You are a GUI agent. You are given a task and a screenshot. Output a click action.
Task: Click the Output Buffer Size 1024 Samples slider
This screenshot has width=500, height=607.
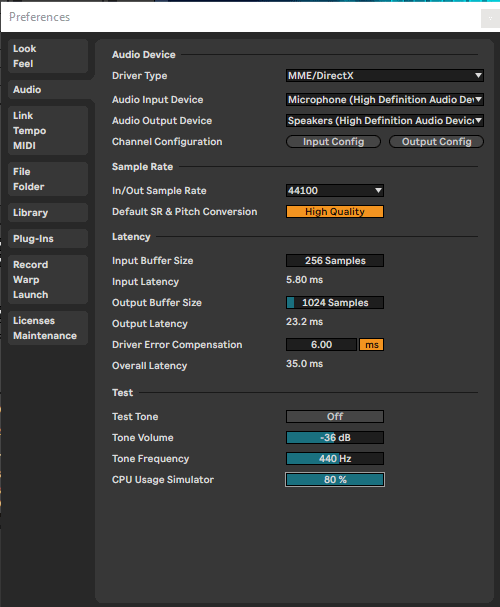[335, 302]
